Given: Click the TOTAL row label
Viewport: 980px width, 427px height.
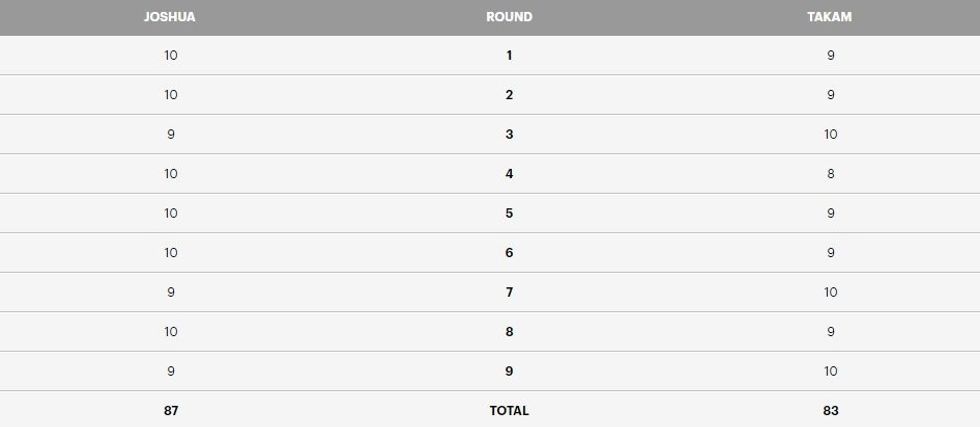Looking at the screenshot, I should pyautogui.click(x=509, y=410).
